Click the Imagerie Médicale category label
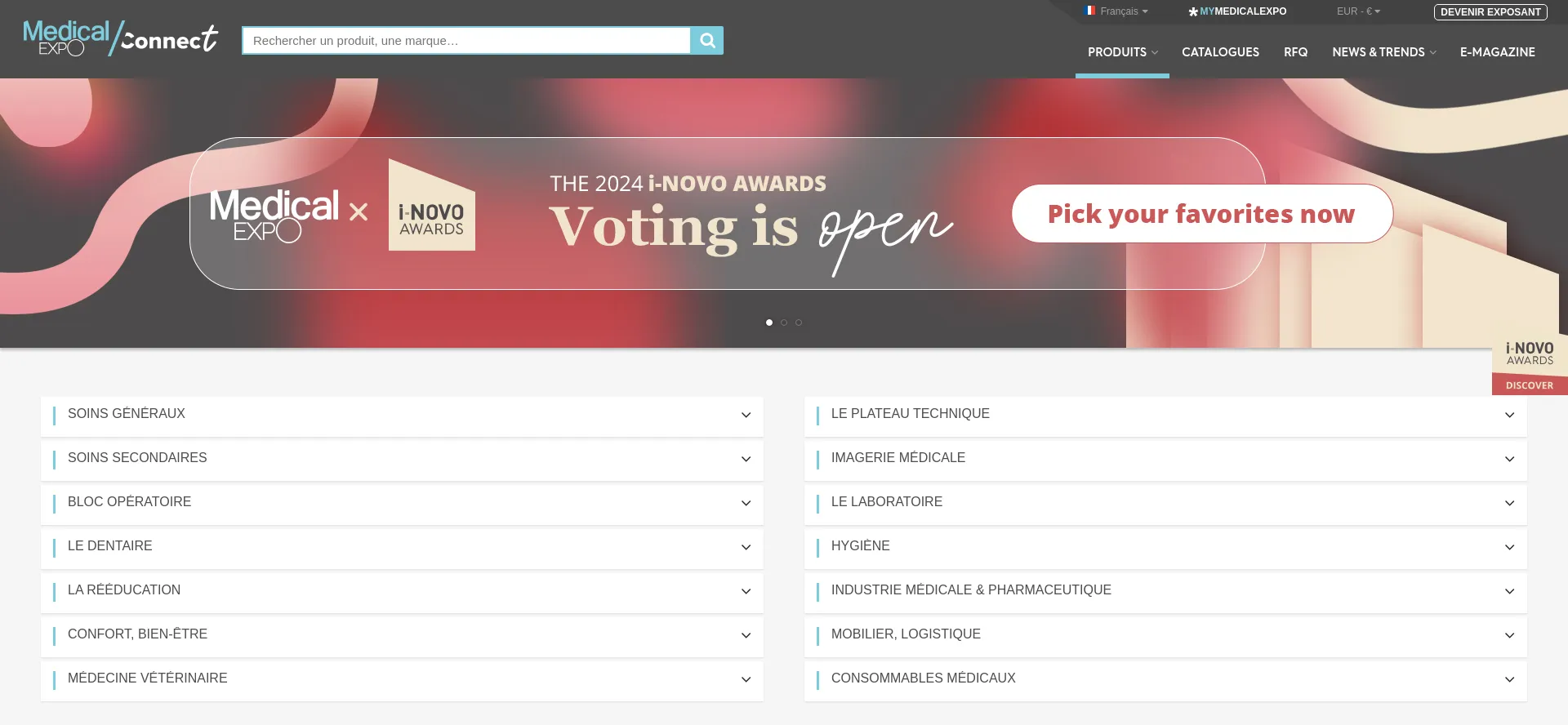Viewport: 1568px width, 725px height. pos(898,458)
